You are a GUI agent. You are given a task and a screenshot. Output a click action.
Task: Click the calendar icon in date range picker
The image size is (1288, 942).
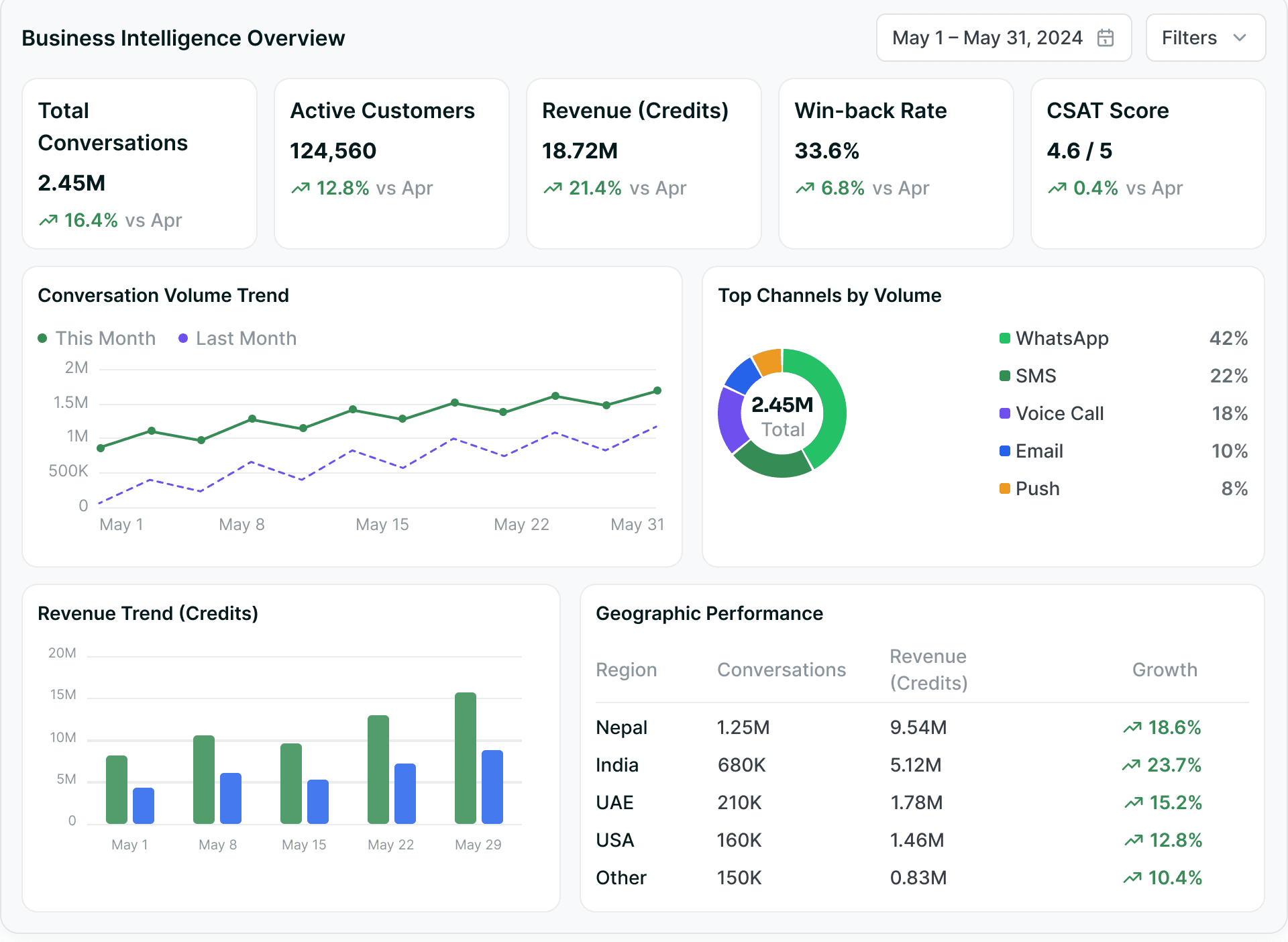1106,38
